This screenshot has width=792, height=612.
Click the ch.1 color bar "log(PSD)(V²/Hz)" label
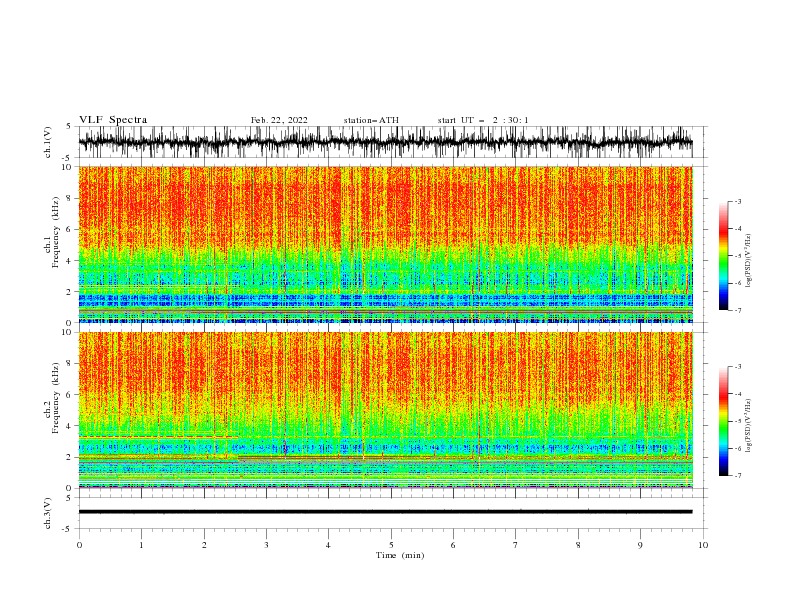[x=749, y=261]
